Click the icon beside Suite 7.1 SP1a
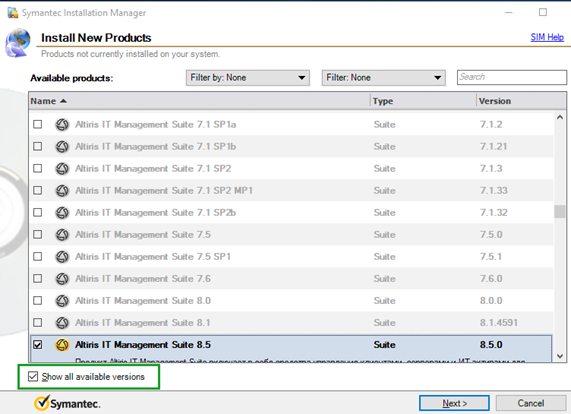The image size is (571, 414). click(62, 125)
